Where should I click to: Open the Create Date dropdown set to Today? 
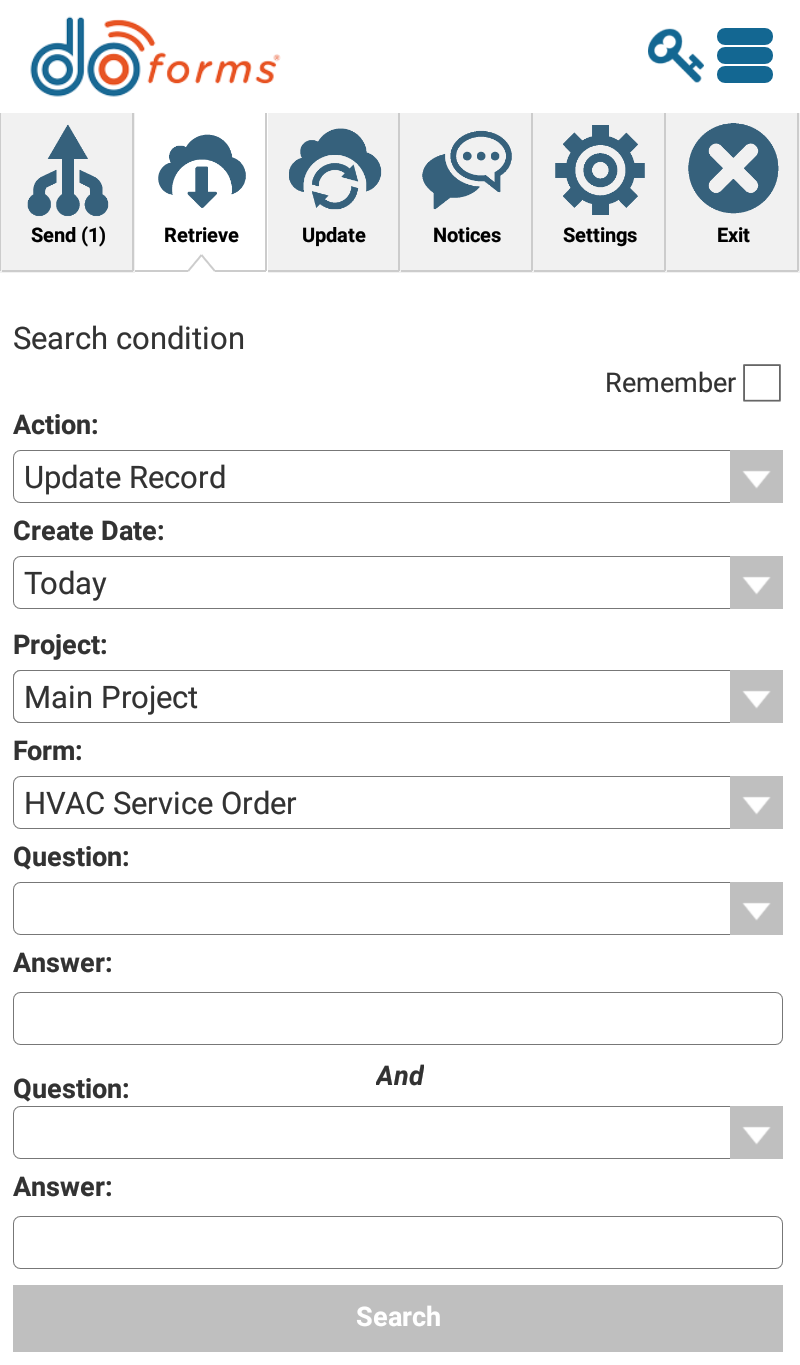point(398,583)
